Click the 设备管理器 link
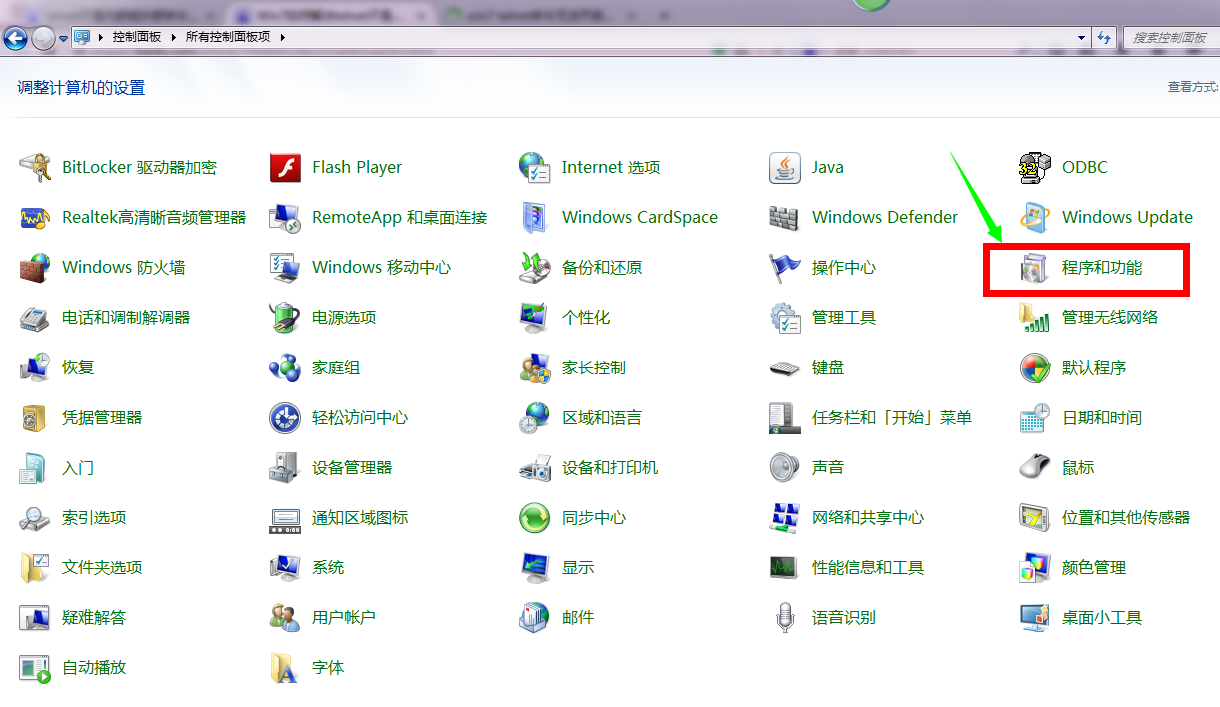 352,467
